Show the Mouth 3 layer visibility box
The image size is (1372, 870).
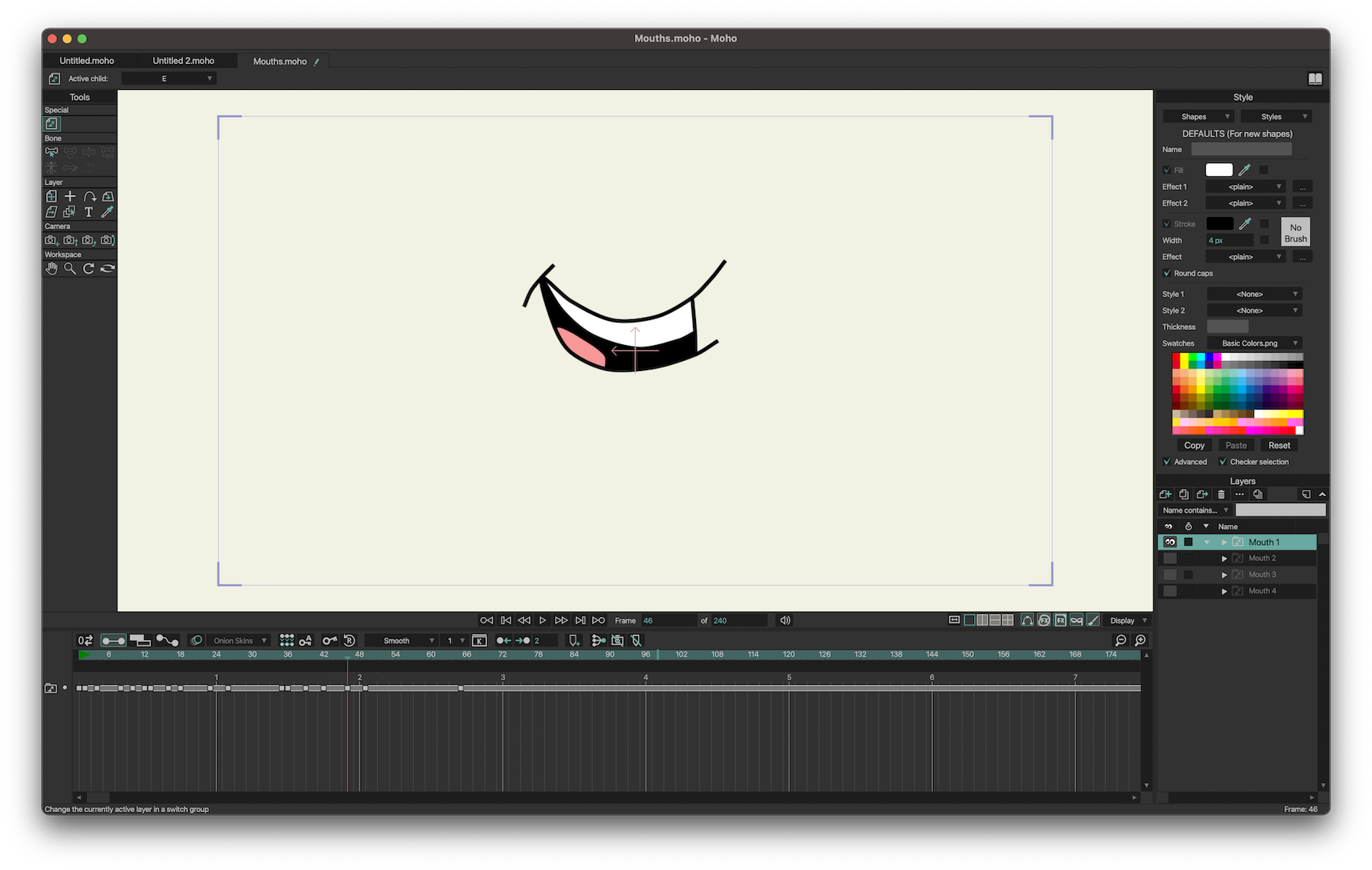(1170, 574)
